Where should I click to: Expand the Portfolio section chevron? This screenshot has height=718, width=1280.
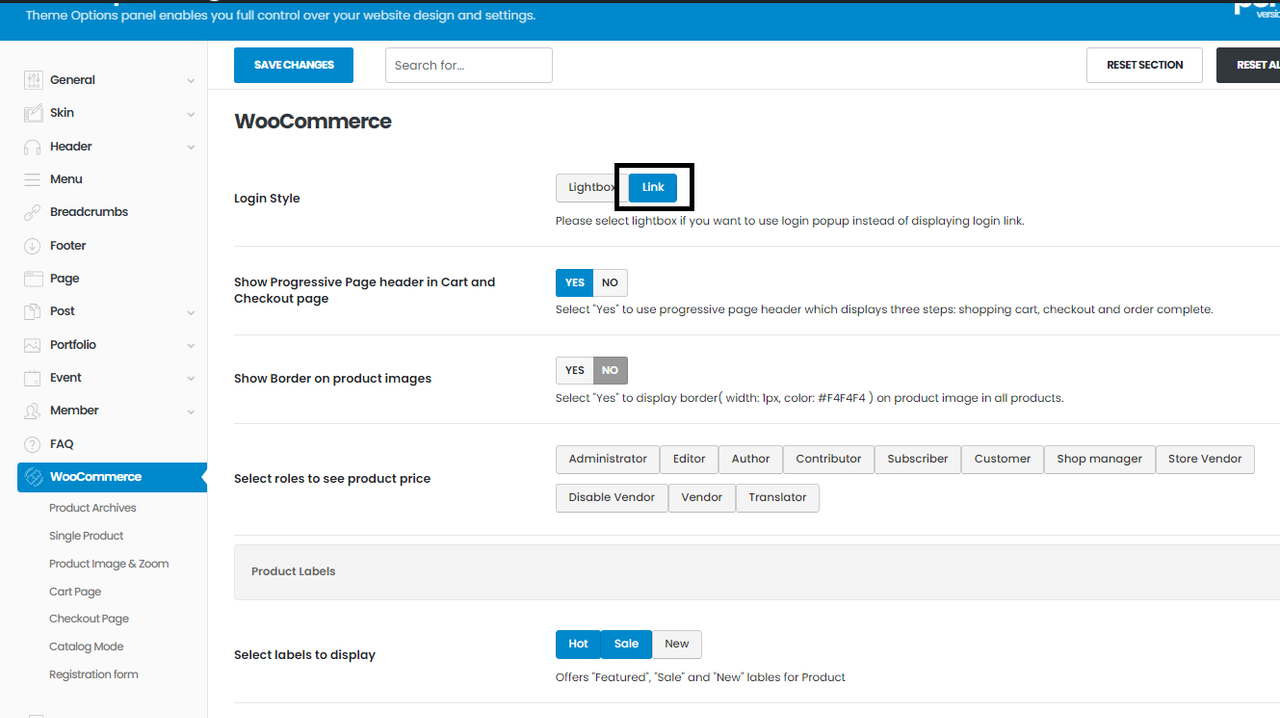(x=191, y=345)
